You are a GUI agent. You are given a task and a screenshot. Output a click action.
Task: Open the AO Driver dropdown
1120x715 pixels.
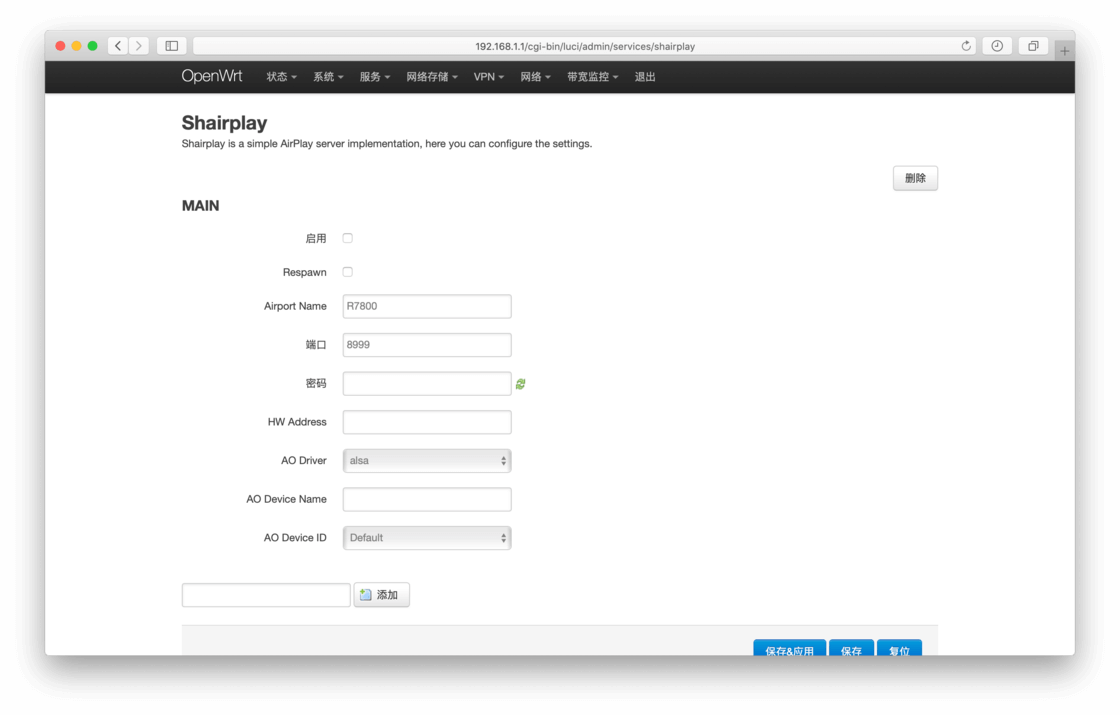(x=427, y=461)
